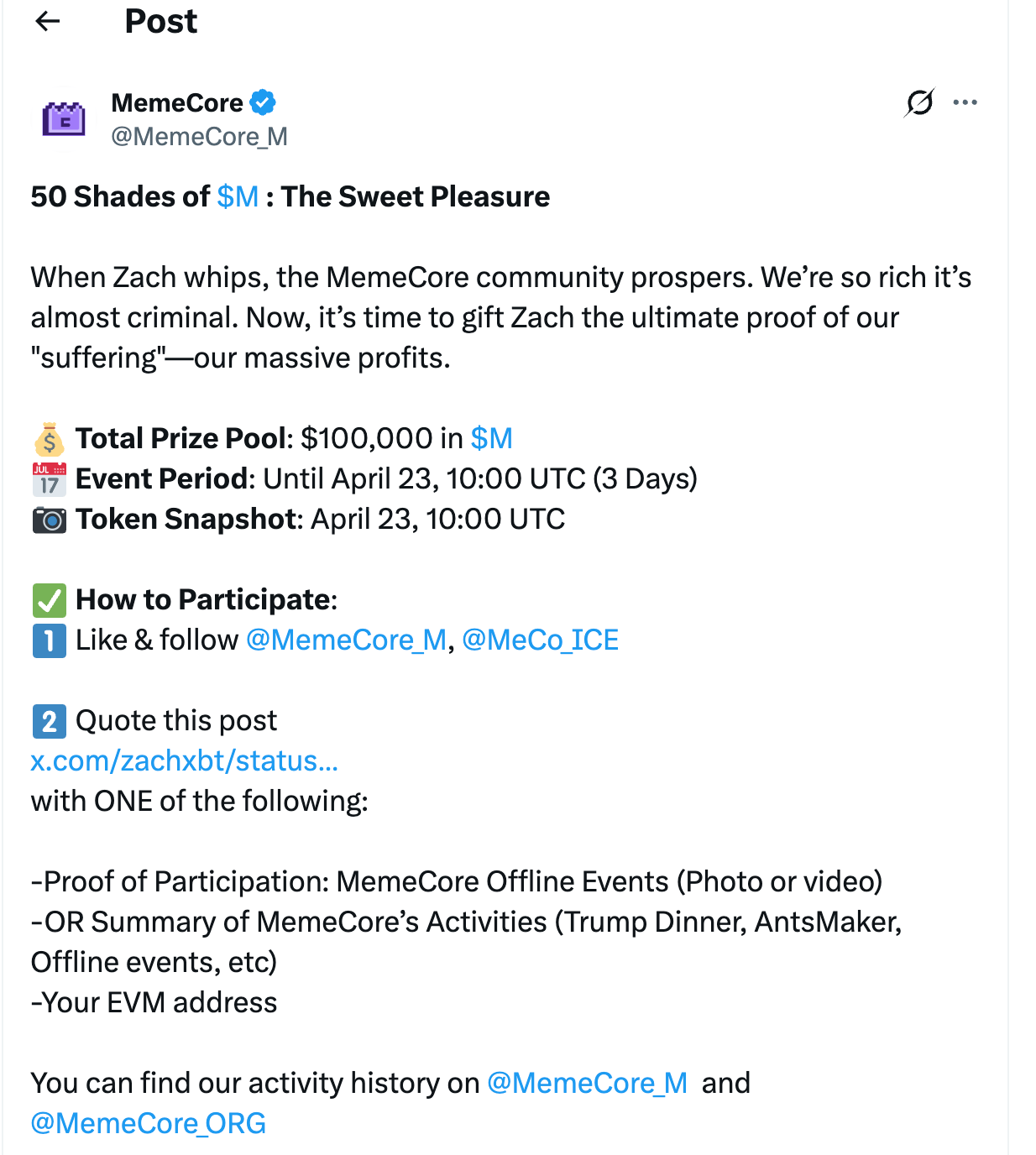The width and height of the screenshot is (1036, 1155).
Task: Open the @MeCo_ICE profile link
Action: coord(542,640)
